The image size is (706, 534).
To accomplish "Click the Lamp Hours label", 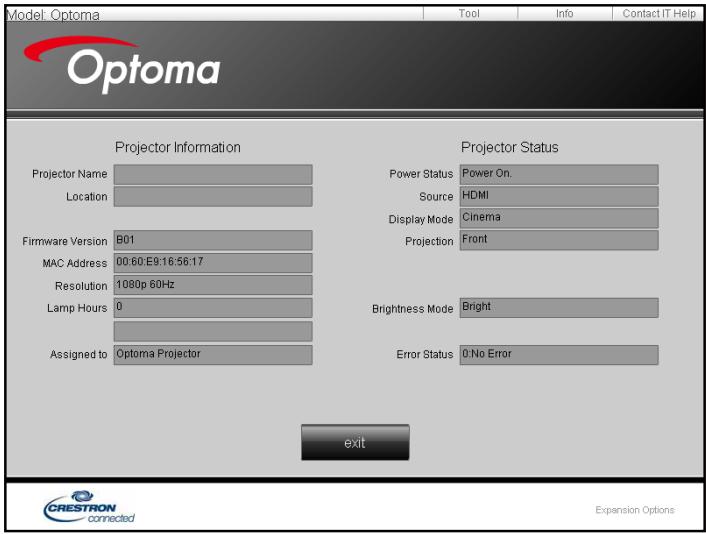I will [x=77, y=308].
